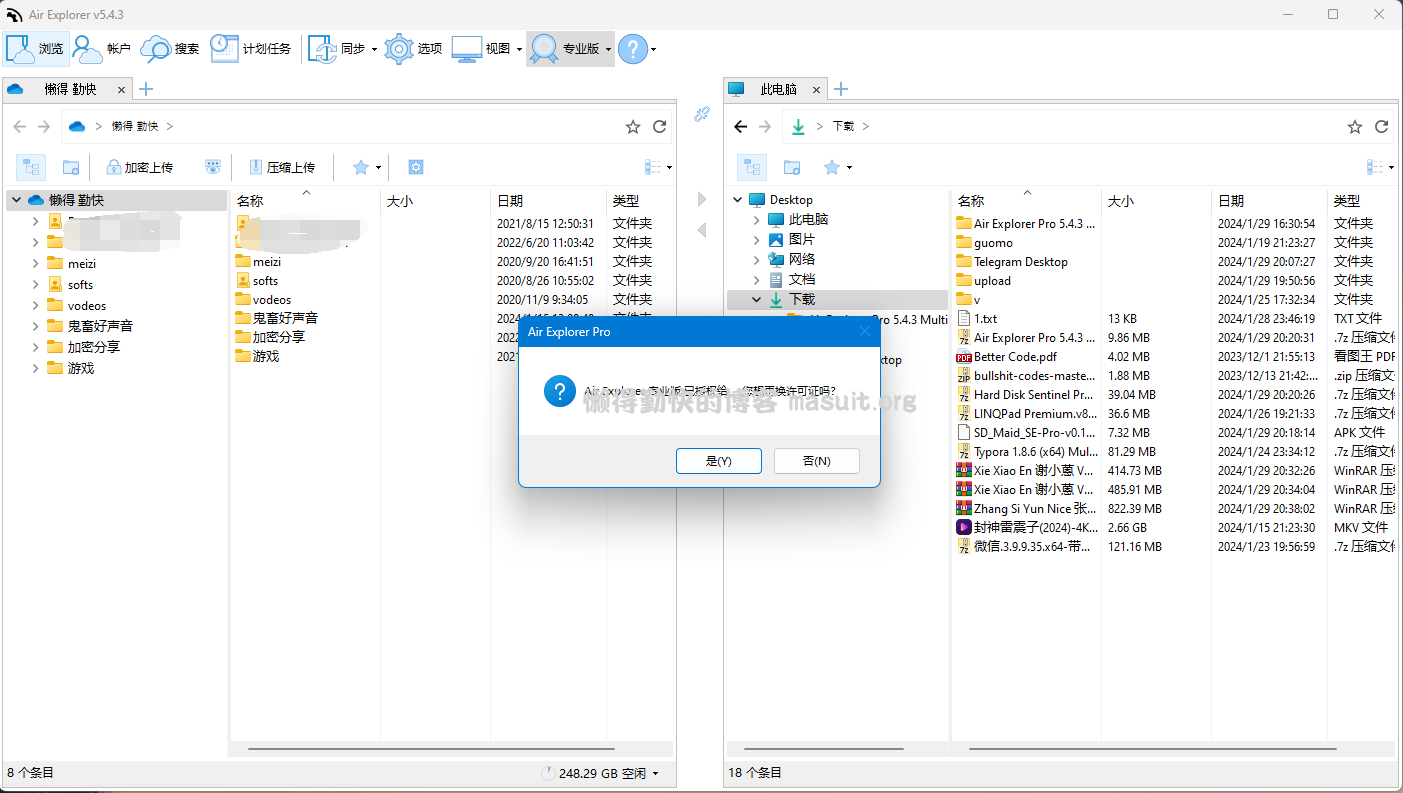
Task: Open the 搜索 search tool
Action: click(x=170, y=48)
